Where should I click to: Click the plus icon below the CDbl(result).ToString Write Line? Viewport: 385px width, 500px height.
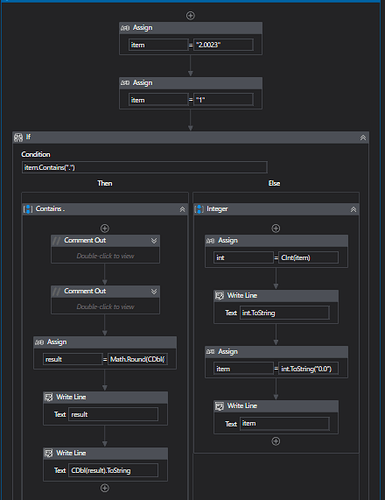click(x=105, y=488)
